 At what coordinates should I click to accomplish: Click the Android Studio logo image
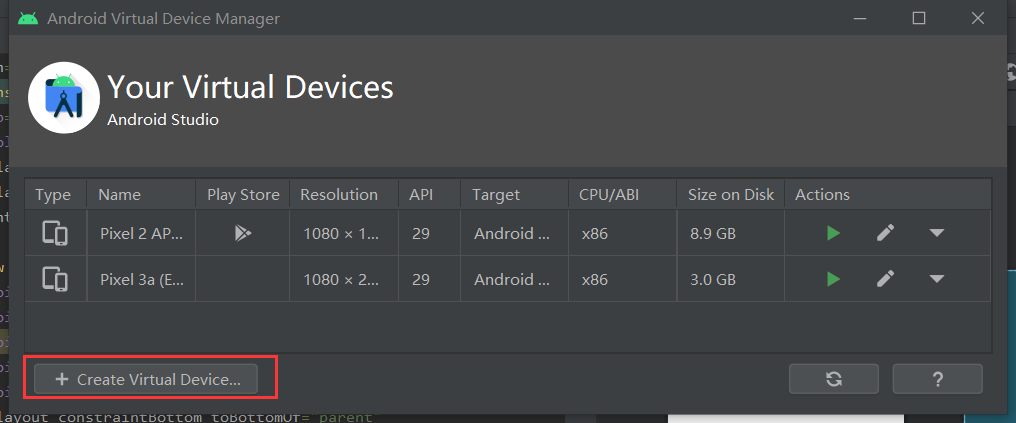(64, 98)
